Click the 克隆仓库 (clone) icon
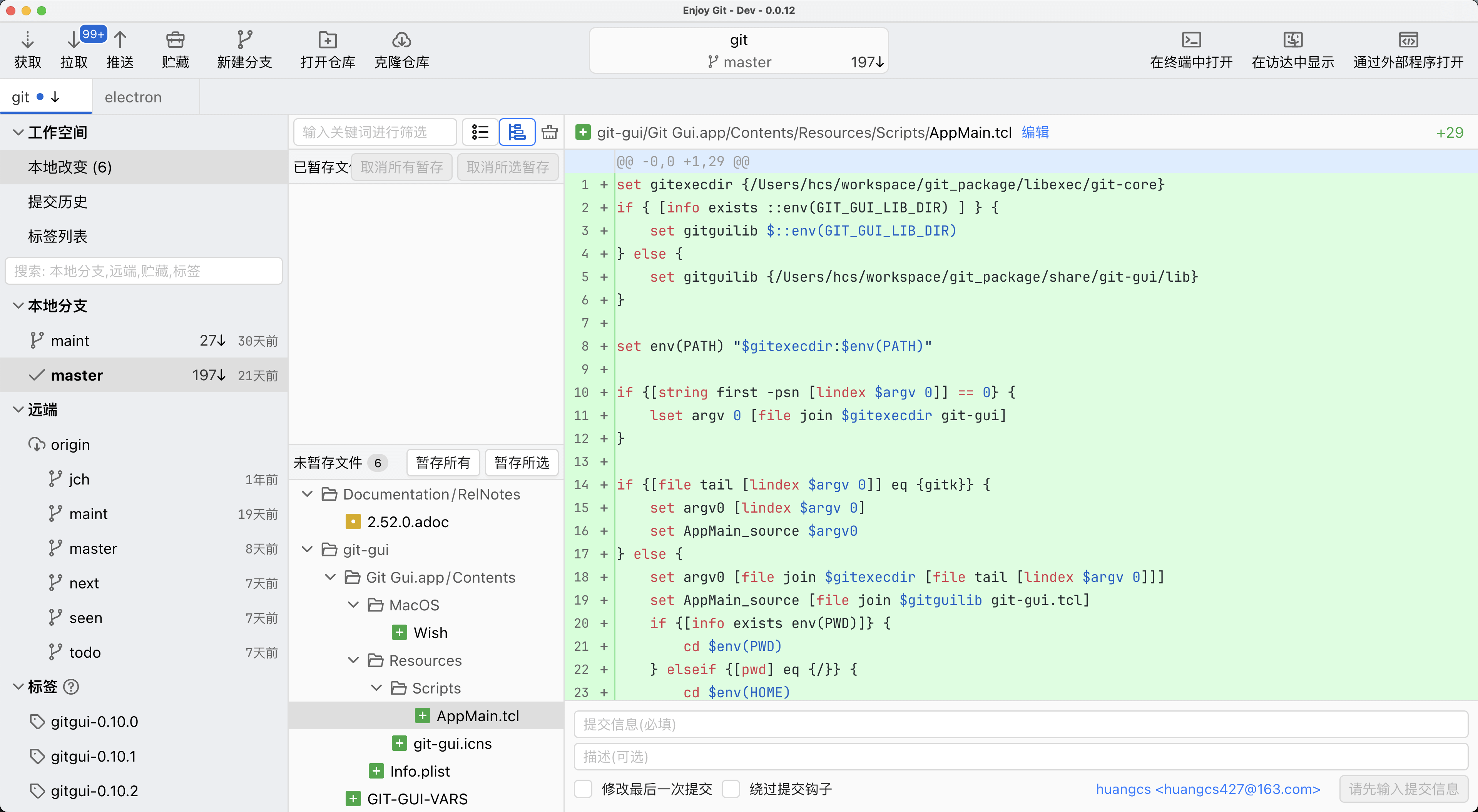The height and width of the screenshot is (812, 1478). [400, 48]
